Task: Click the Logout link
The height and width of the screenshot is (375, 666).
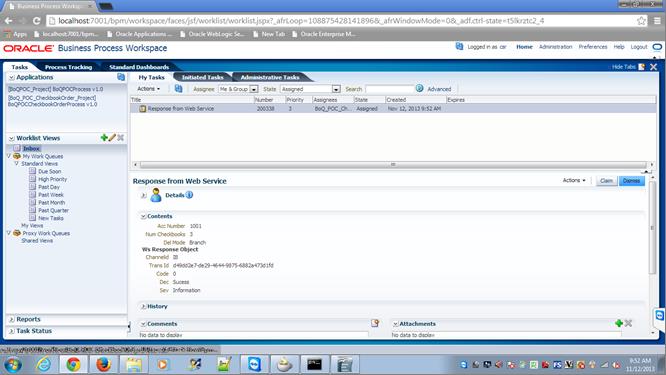Action: (639, 47)
